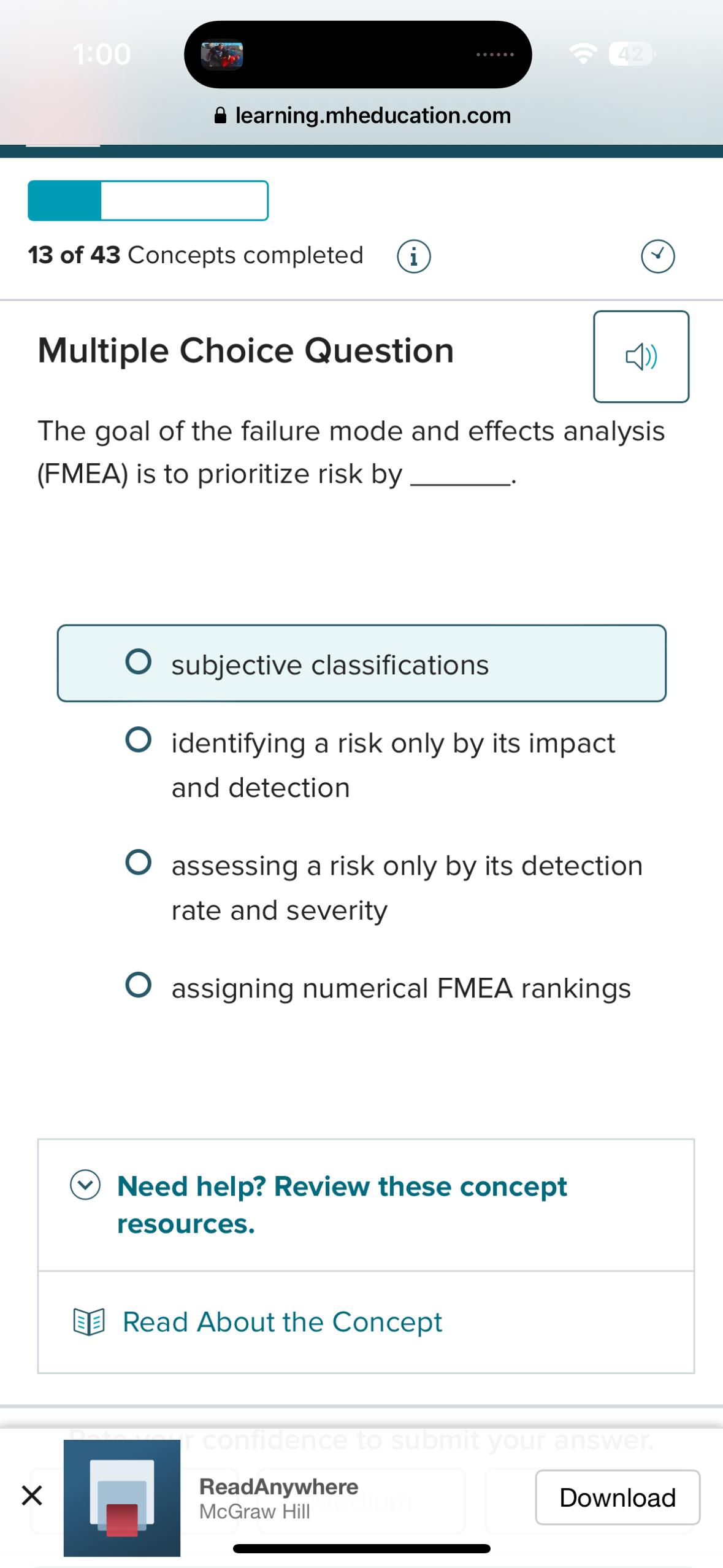Screen dimensions: 723x1568
Task: Click the clock checkmark icon at top right
Action: (657, 256)
